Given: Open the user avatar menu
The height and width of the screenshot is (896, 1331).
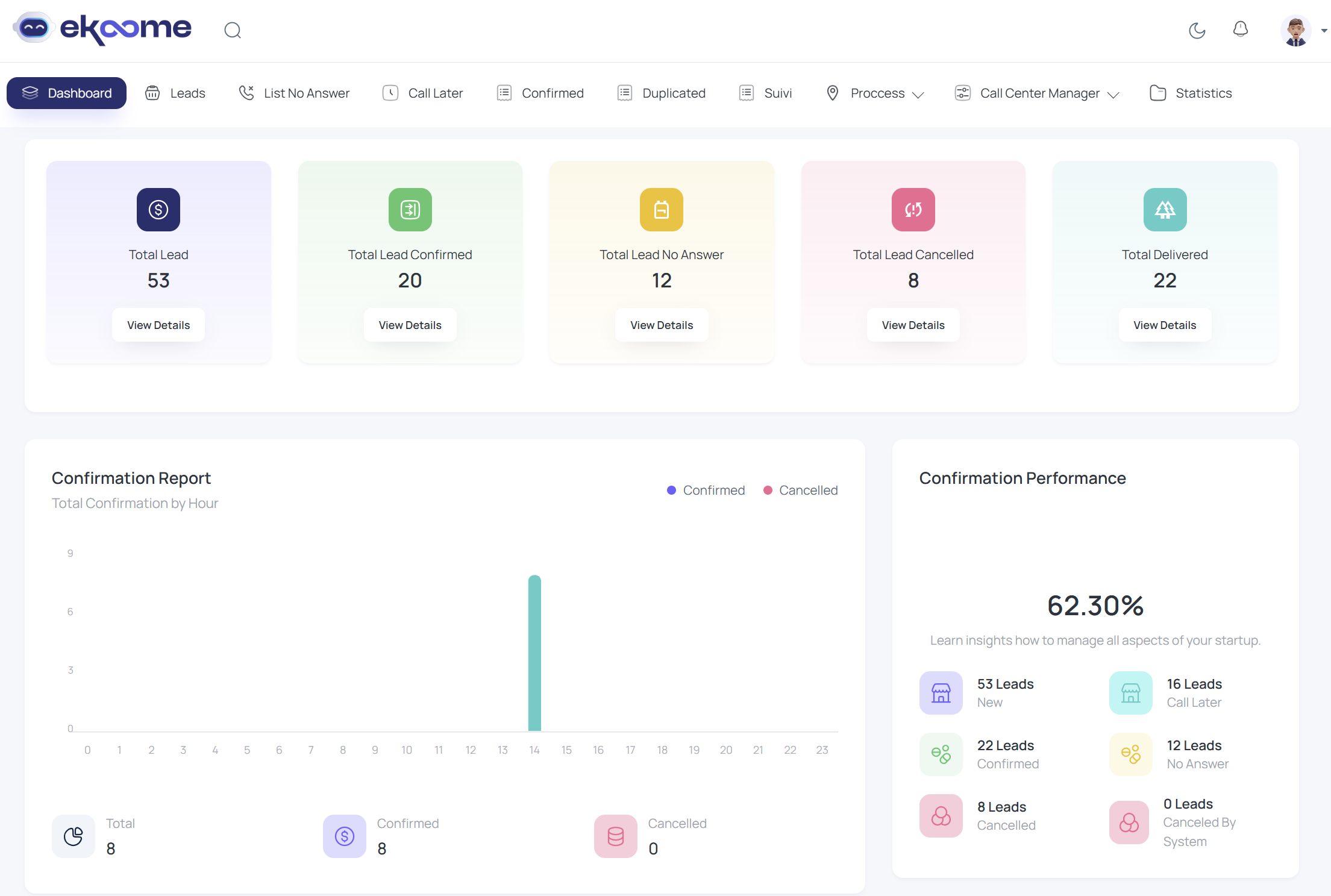Looking at the screenshot, I should tap(1297, 31).
